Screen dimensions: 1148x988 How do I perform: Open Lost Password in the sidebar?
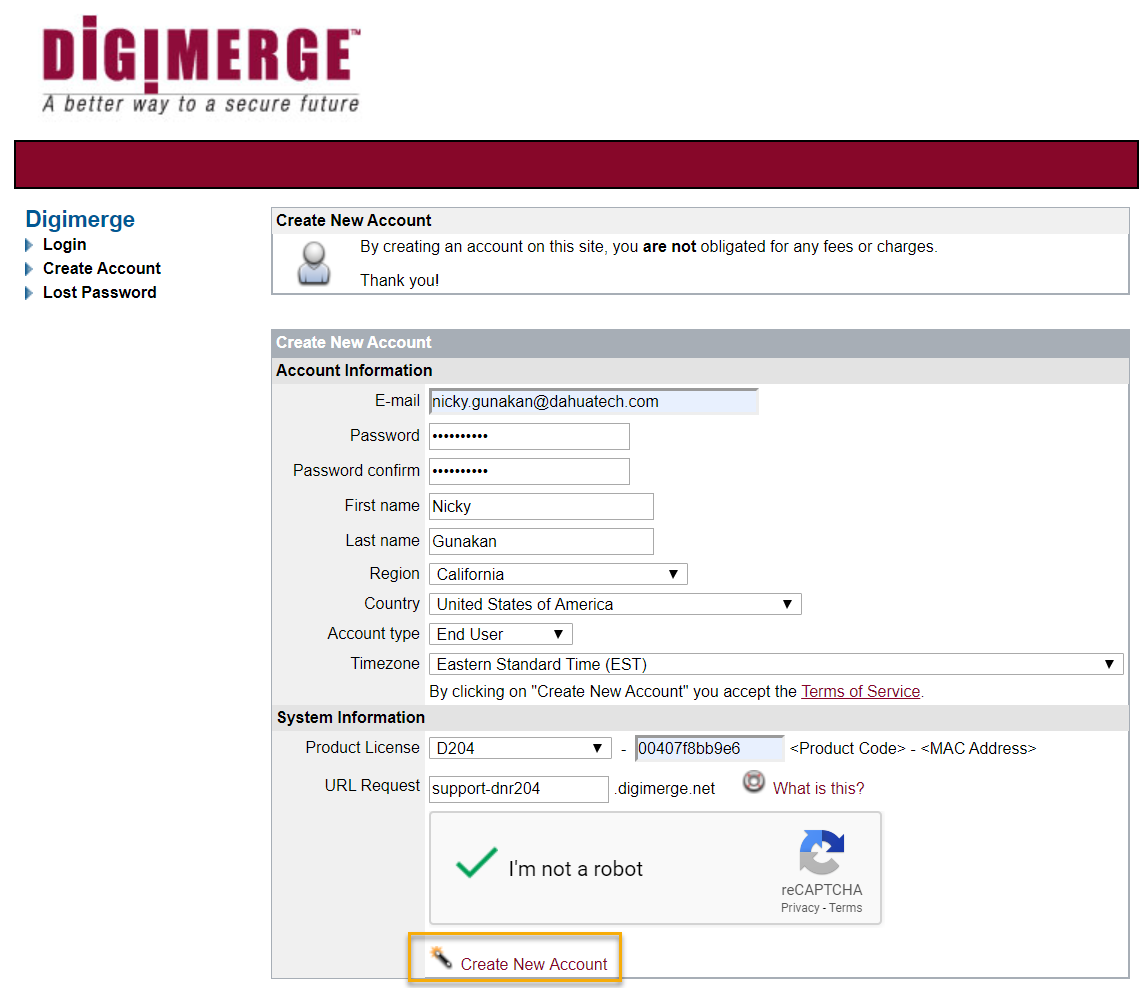coord(100,293)
